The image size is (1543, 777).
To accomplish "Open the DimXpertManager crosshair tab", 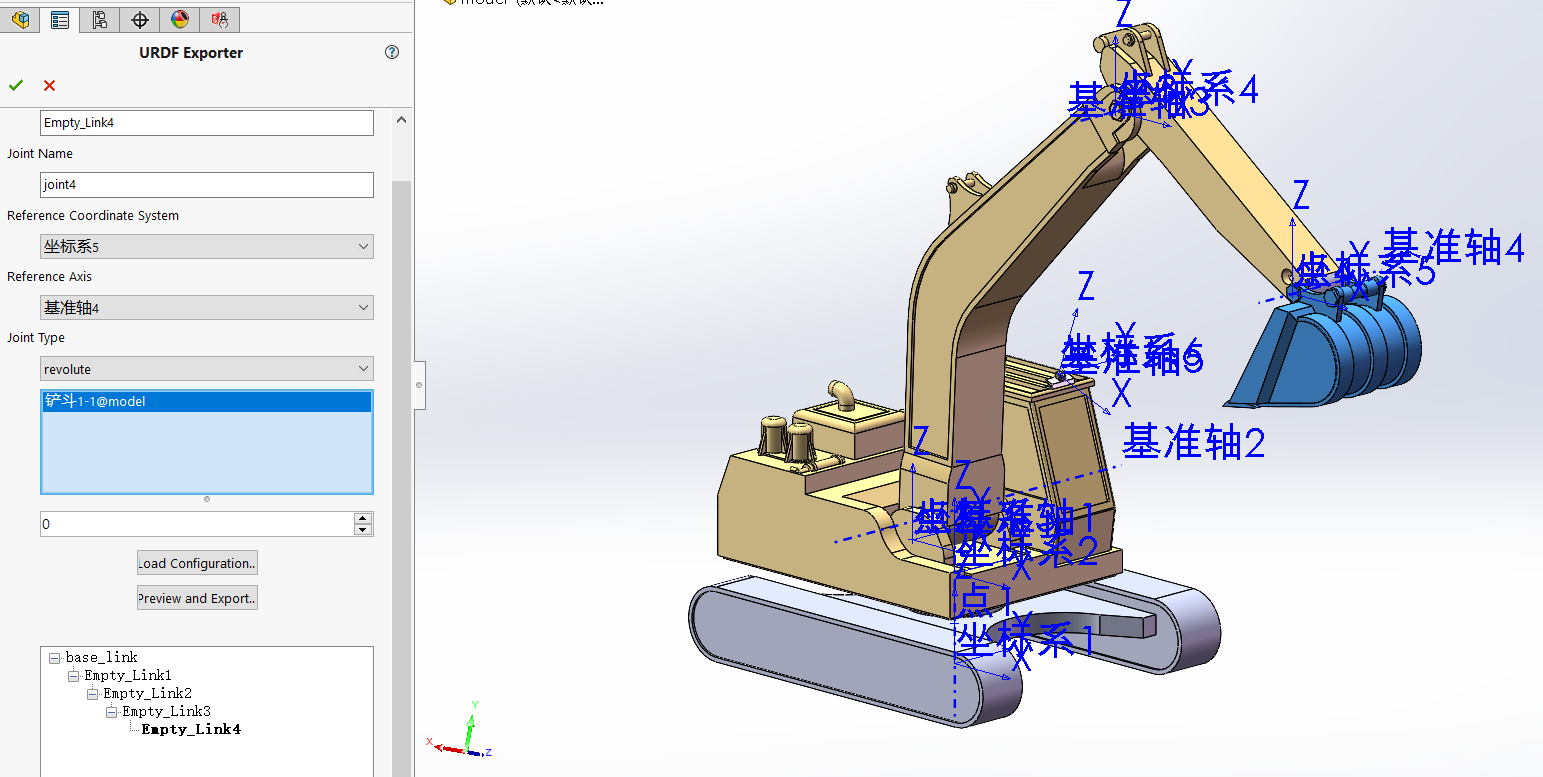I will click(140, 19).
